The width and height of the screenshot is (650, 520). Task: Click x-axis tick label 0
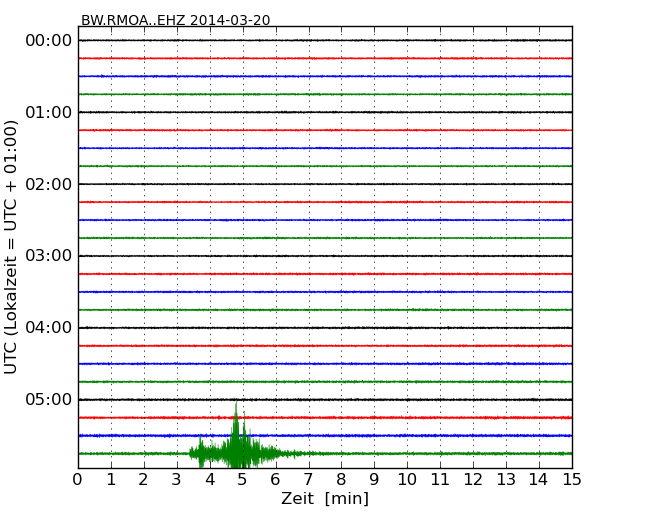click(x=78, y=480)
